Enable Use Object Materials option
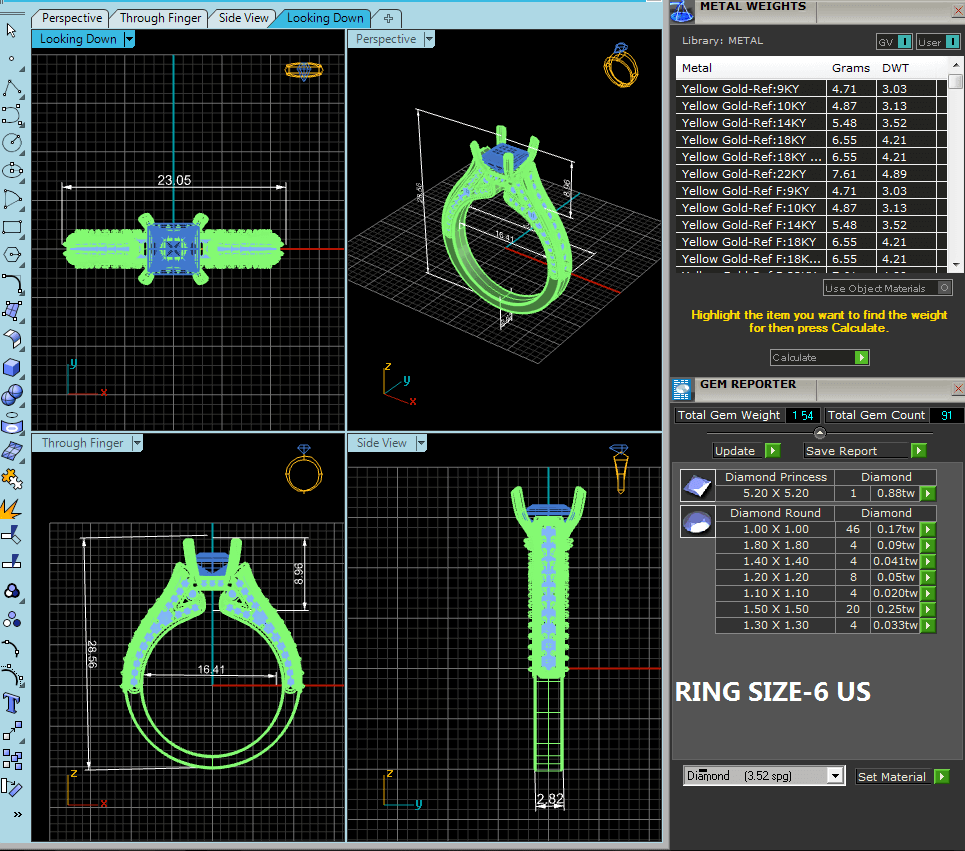Image resolution: width=965 pixels, height=851 pixels. (943, 288)
